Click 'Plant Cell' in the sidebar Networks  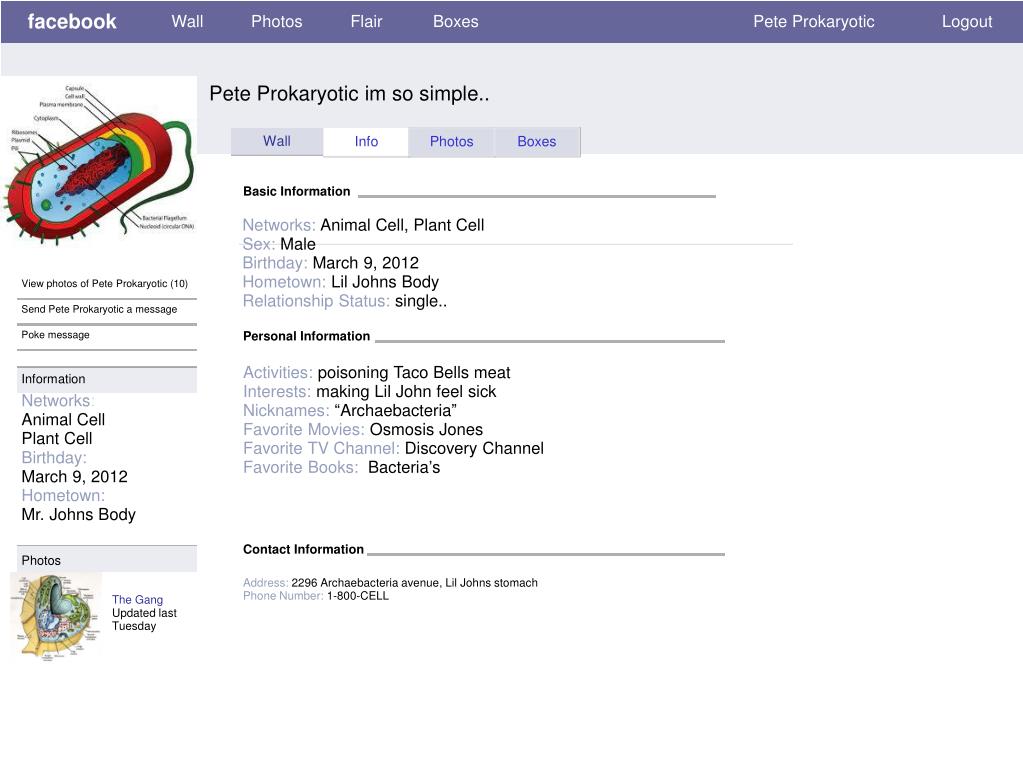pyautogui.click(x=57, y=438)
